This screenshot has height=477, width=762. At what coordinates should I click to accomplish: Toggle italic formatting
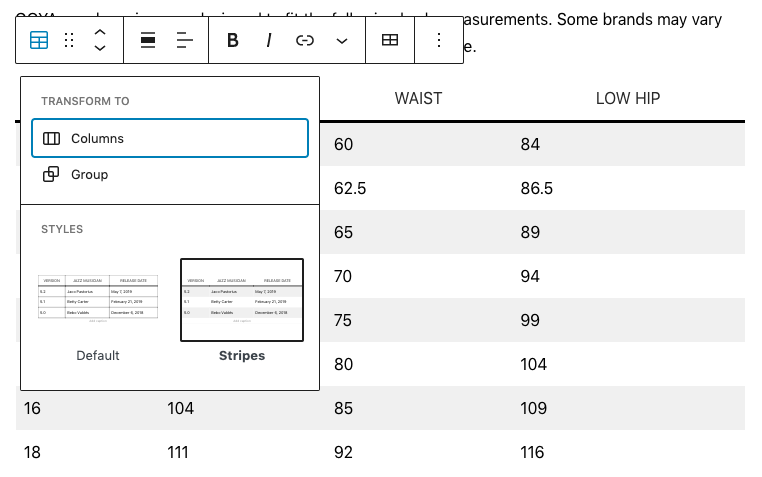[269, 40]
